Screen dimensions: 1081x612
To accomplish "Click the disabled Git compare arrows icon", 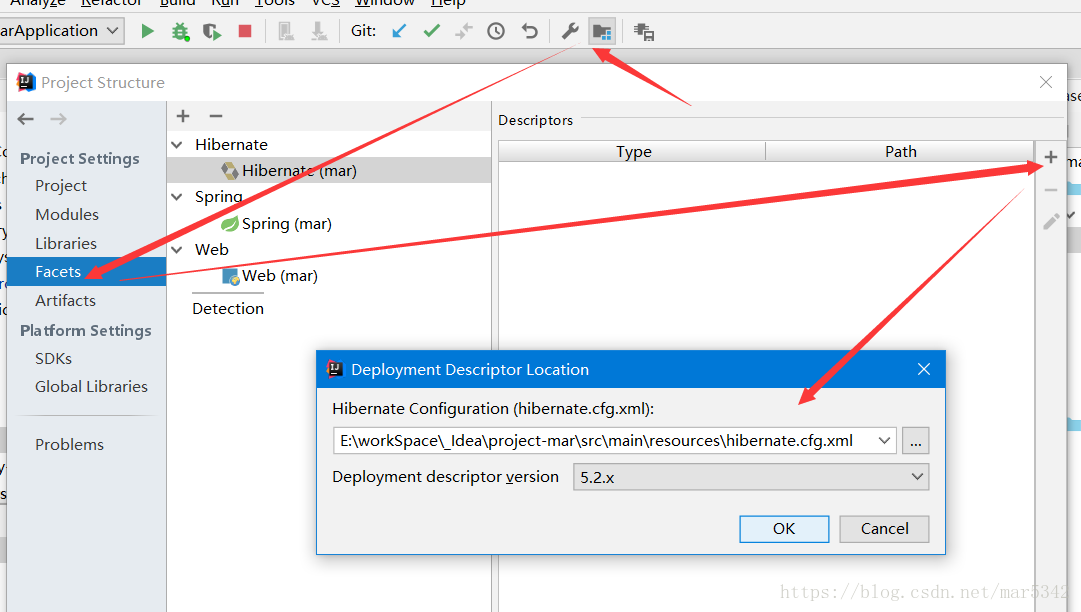I will (464, 31).
